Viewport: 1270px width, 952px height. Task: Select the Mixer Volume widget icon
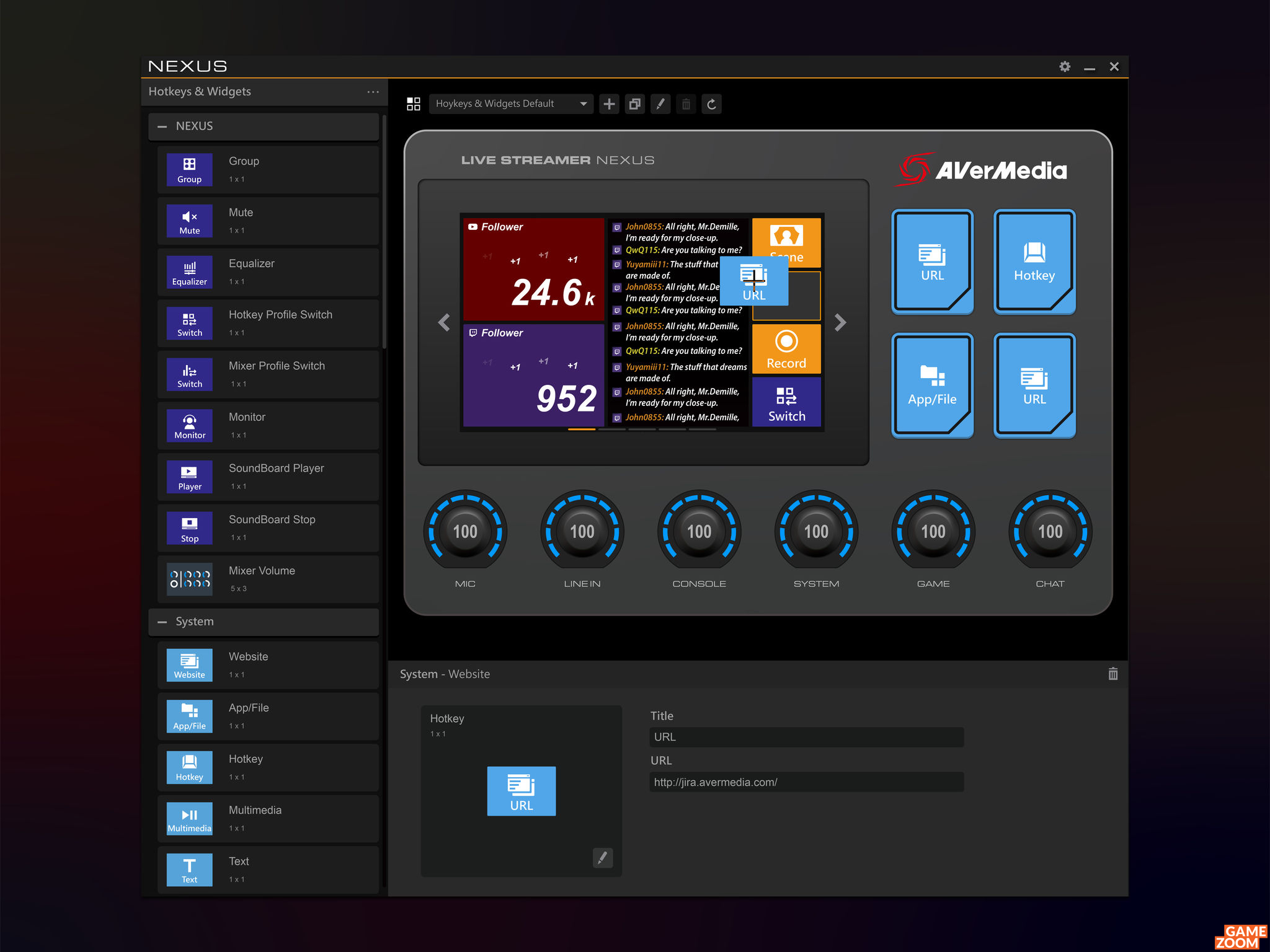[189, 579]
